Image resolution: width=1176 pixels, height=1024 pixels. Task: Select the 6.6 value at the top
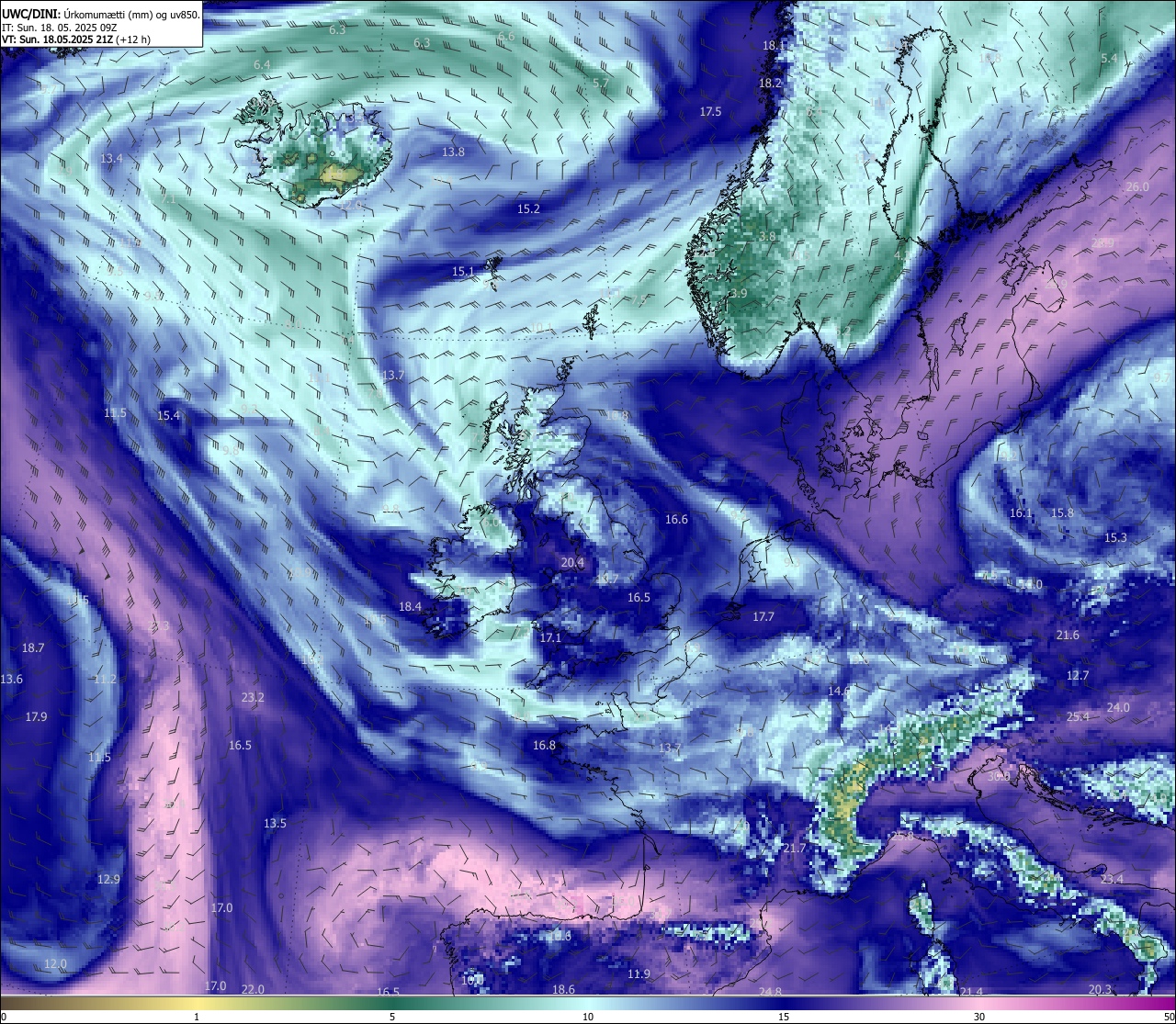click(506, 37)
